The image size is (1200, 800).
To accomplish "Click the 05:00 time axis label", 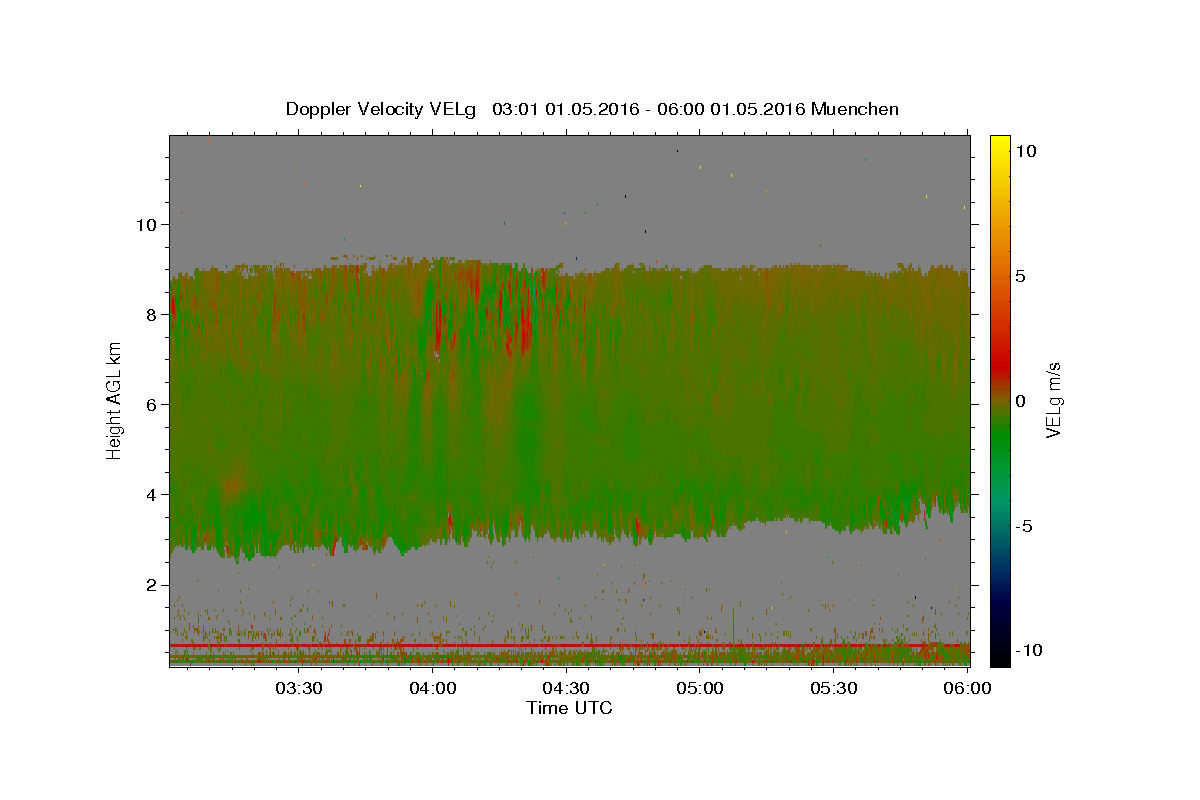I will tap(700, 688).
